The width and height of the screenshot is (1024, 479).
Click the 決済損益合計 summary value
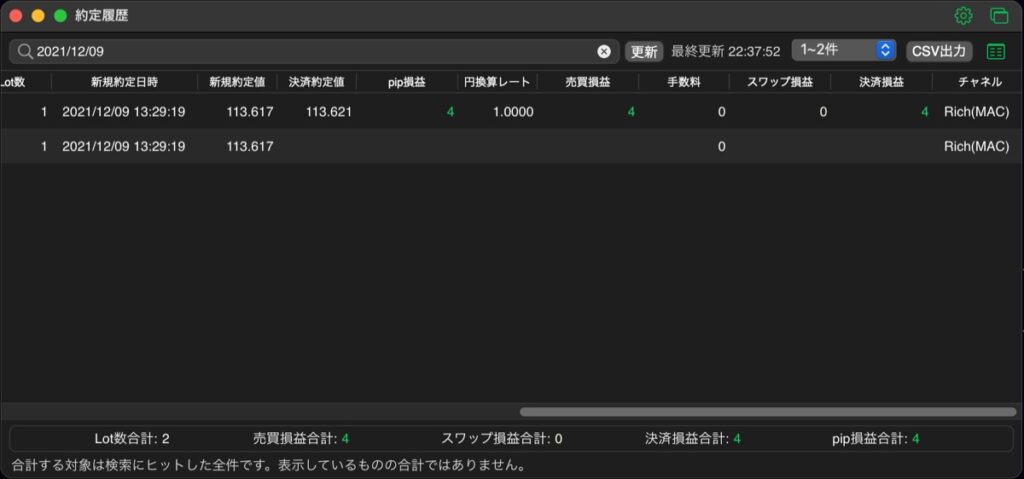point(737,438)
